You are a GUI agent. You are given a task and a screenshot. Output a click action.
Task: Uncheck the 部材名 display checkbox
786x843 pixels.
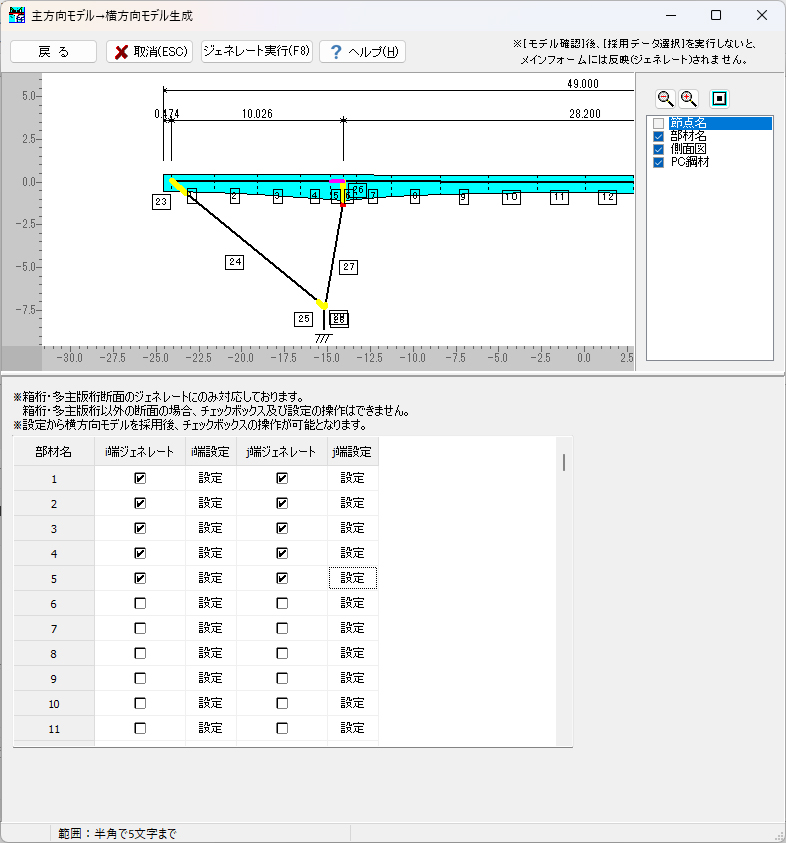point(658,136)
